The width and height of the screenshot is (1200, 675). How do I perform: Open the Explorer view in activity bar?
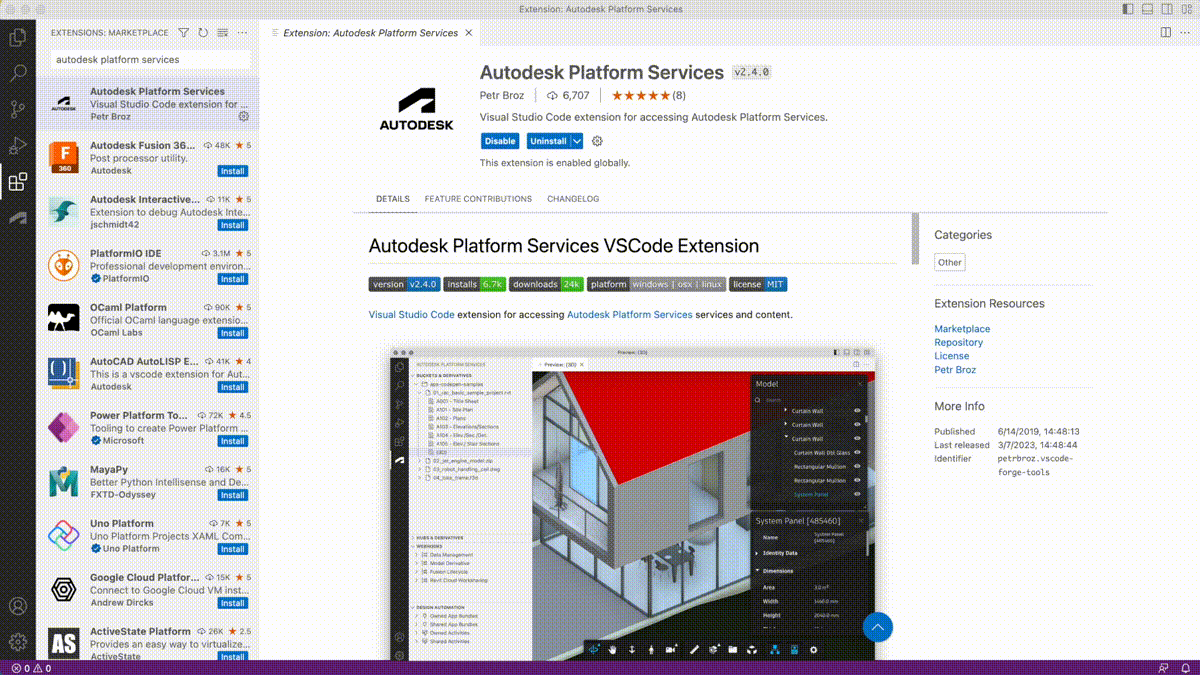[17, 38]
